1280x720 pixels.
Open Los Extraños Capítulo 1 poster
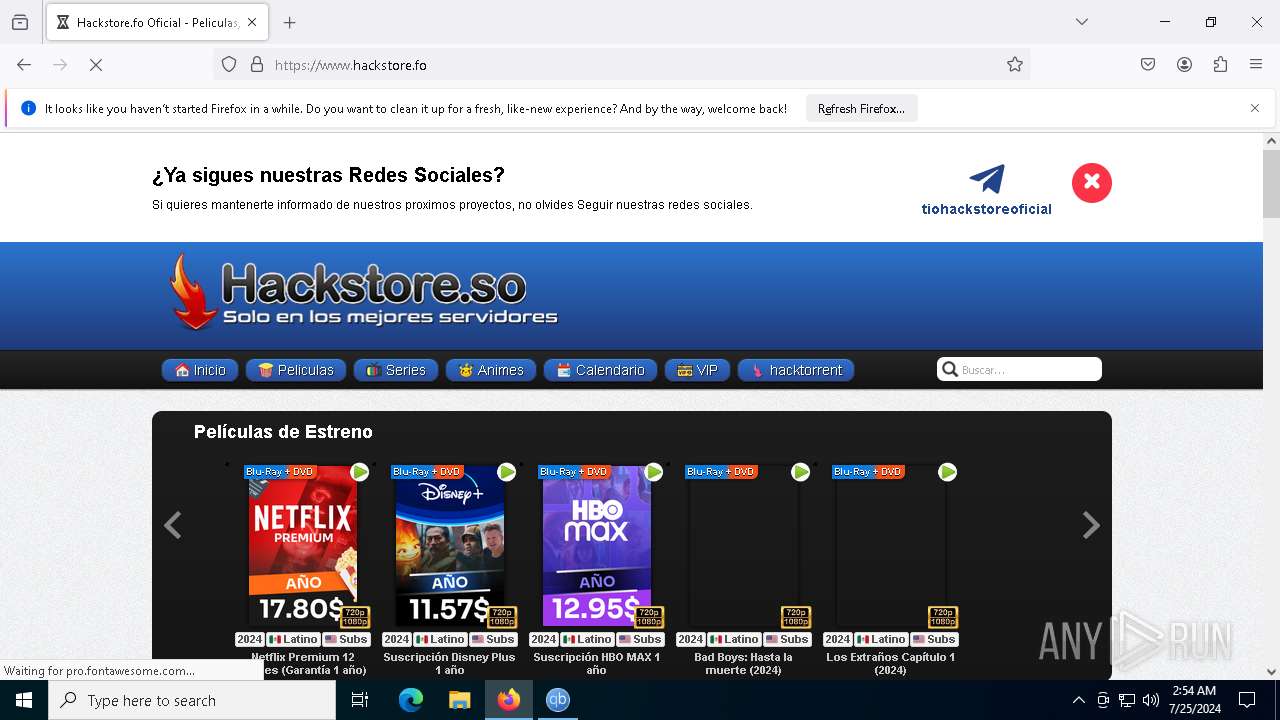[x=891, y=546]
